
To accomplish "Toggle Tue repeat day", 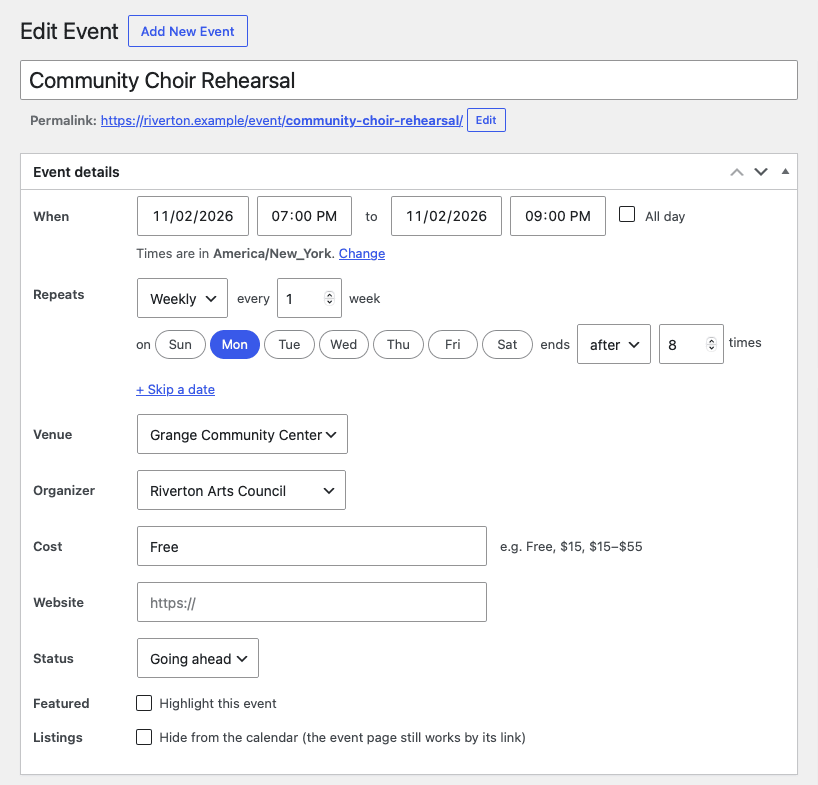I will tap(290, 344).
